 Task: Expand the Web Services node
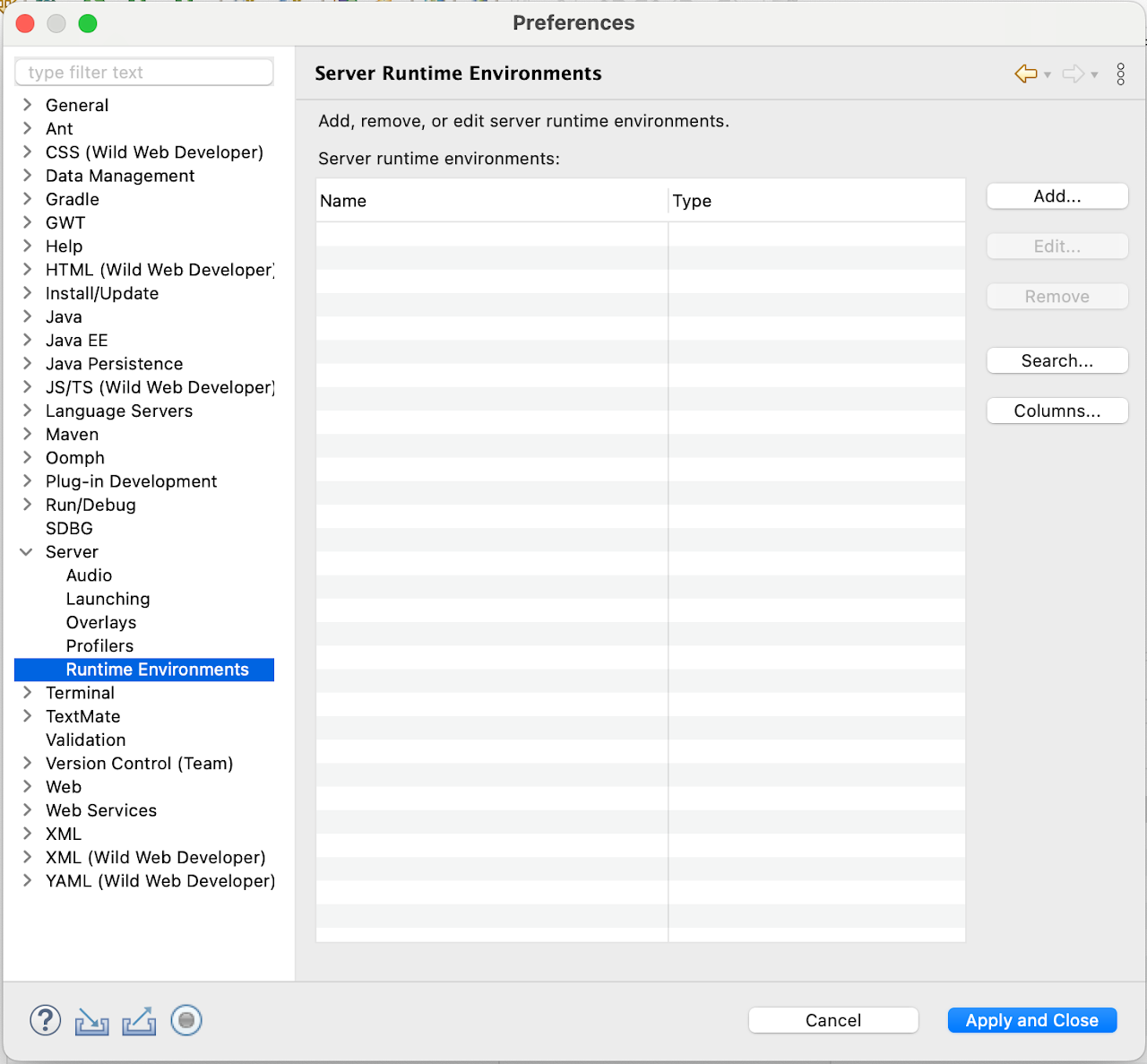pyautogui.click(x=27, y=810)
